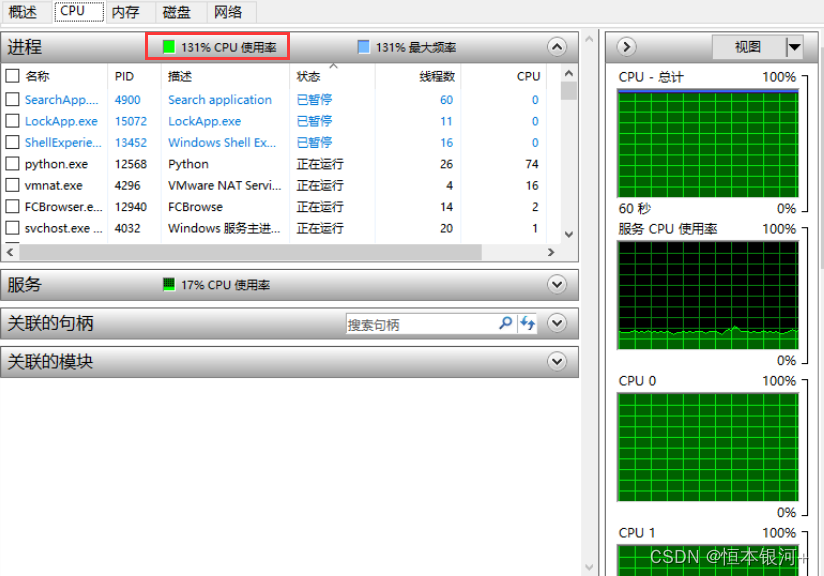Expand the 关联的模块 section
The image size is (824, 576).
(557, 361)
